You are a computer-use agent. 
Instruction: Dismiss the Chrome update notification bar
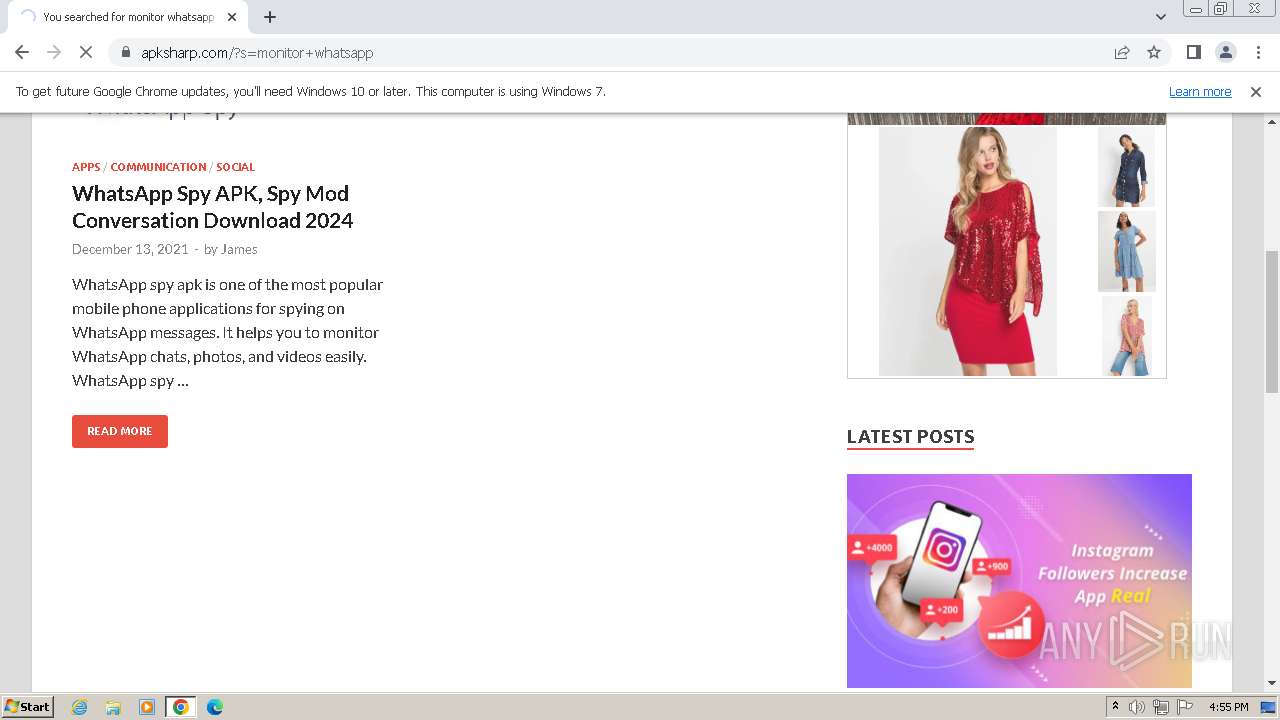pyautogui.click(x=1256, y=91)
